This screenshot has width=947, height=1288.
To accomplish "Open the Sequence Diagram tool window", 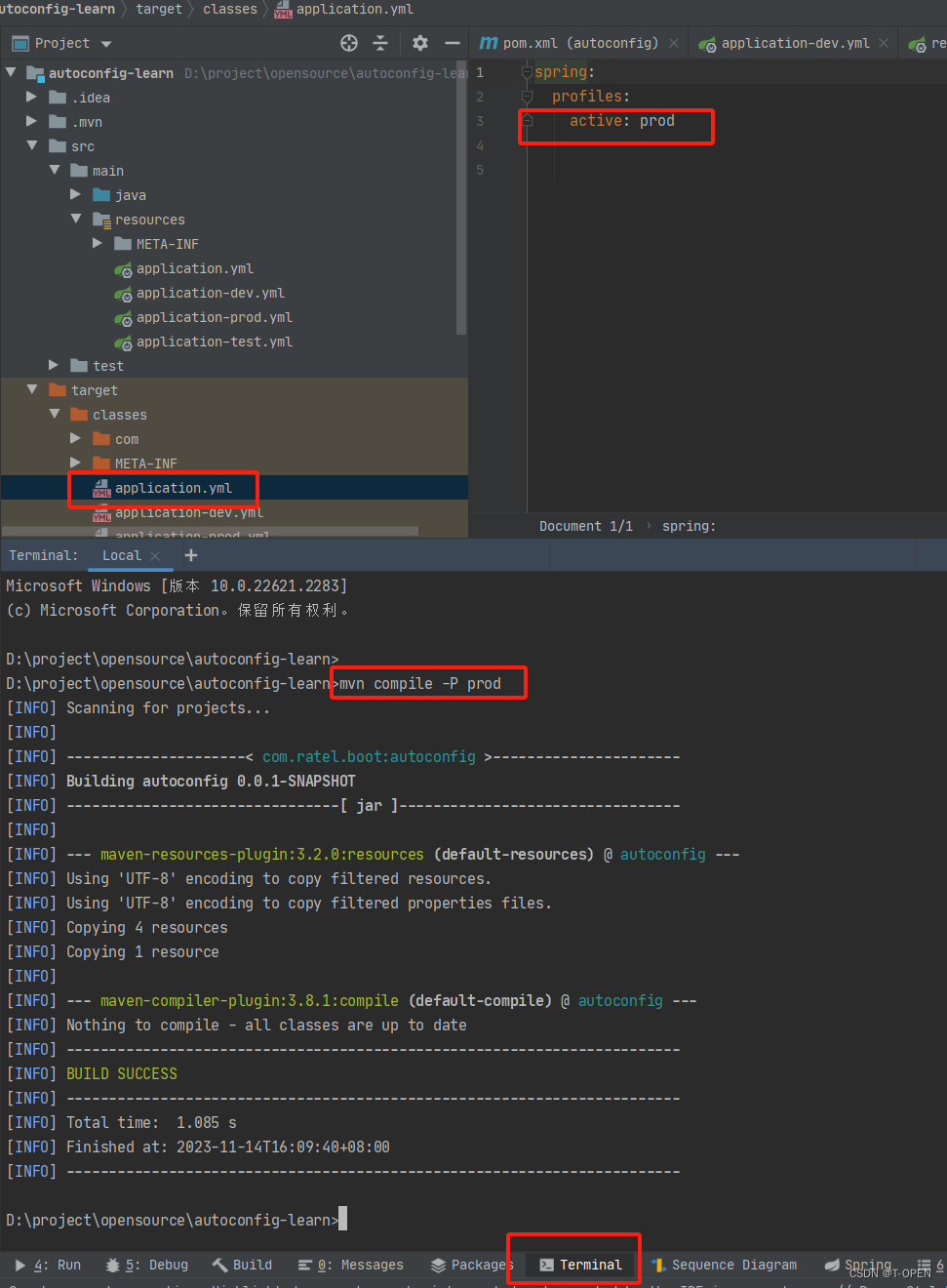I will [x=725, y=1265].
